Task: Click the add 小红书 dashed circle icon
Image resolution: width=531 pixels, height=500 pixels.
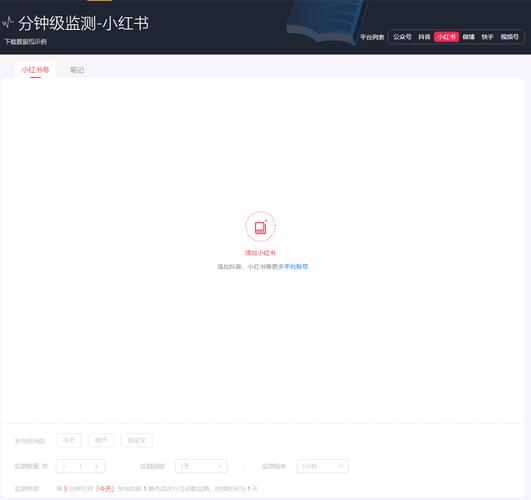Action: point(260,226)
